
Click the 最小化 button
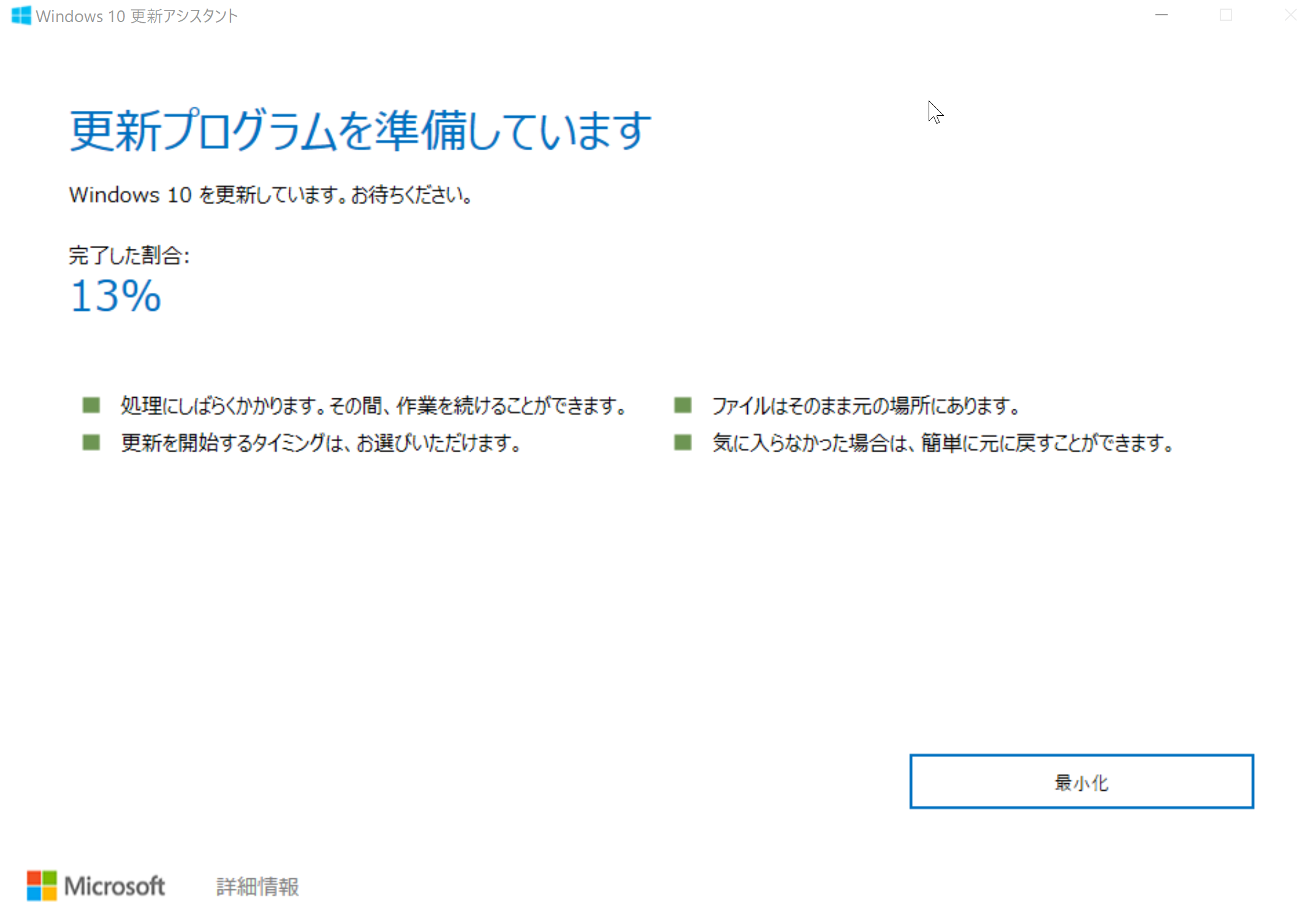[1081, 781]
